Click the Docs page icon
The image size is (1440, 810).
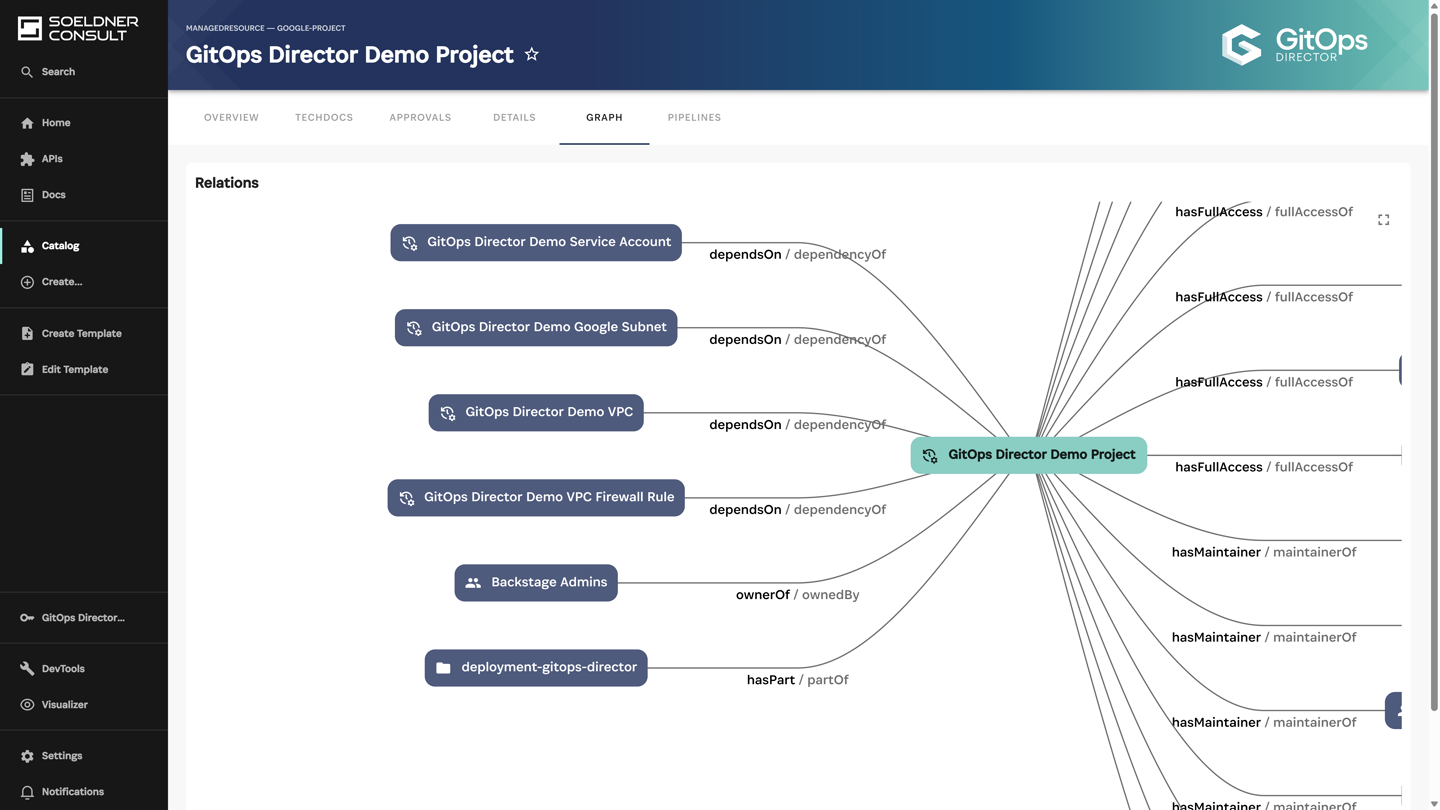pyautogui.click(x=27, y=195)
